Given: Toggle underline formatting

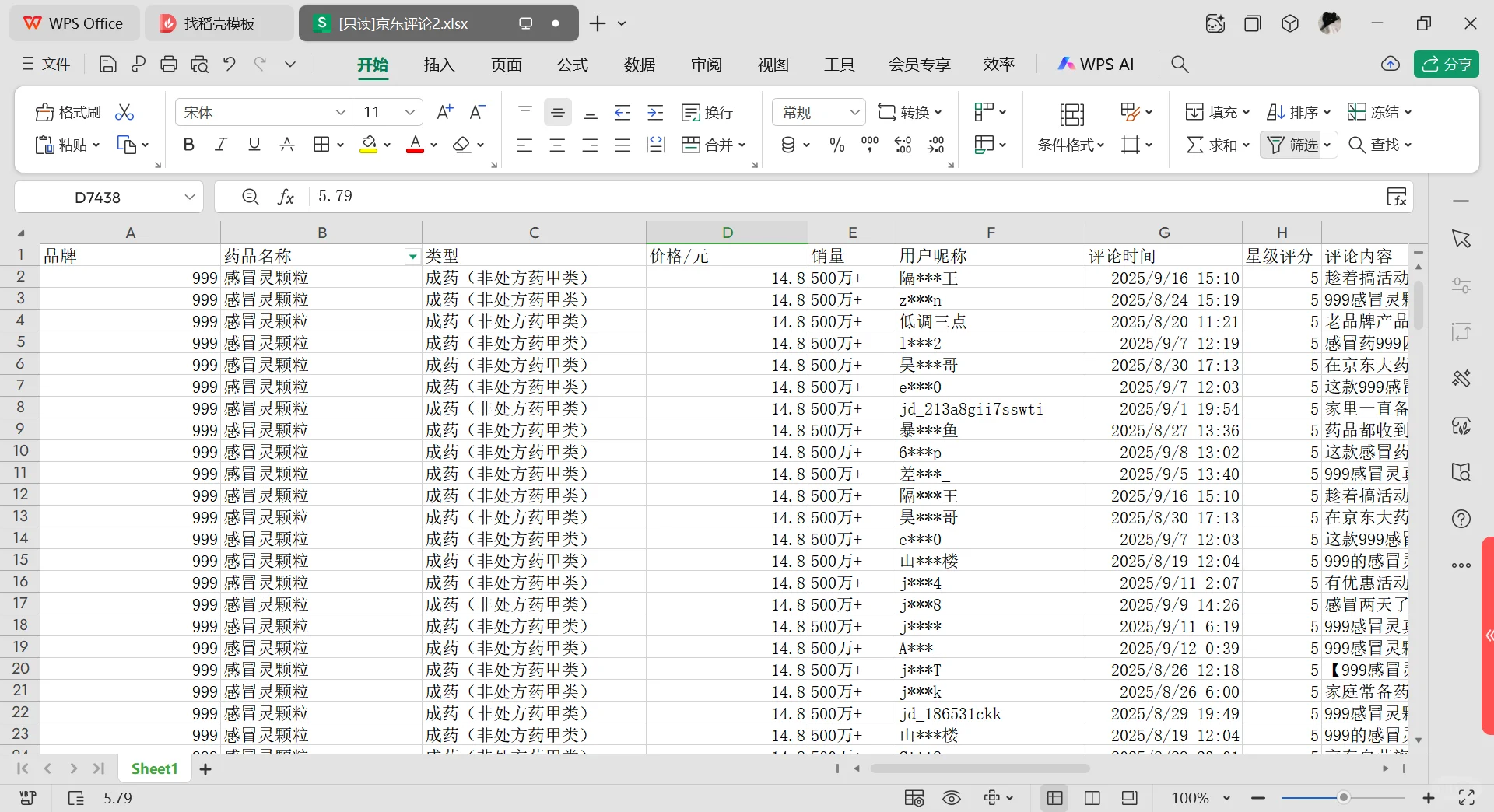Looking at the screenshot, I should click(254, 145).
